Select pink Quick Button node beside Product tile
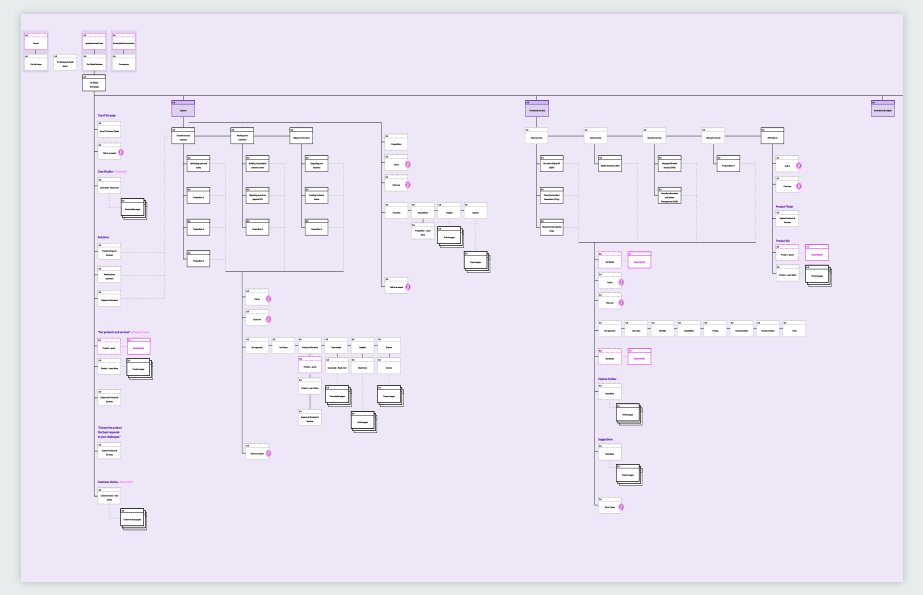This screenshot has height=595, width=923. tap(817, 253)
